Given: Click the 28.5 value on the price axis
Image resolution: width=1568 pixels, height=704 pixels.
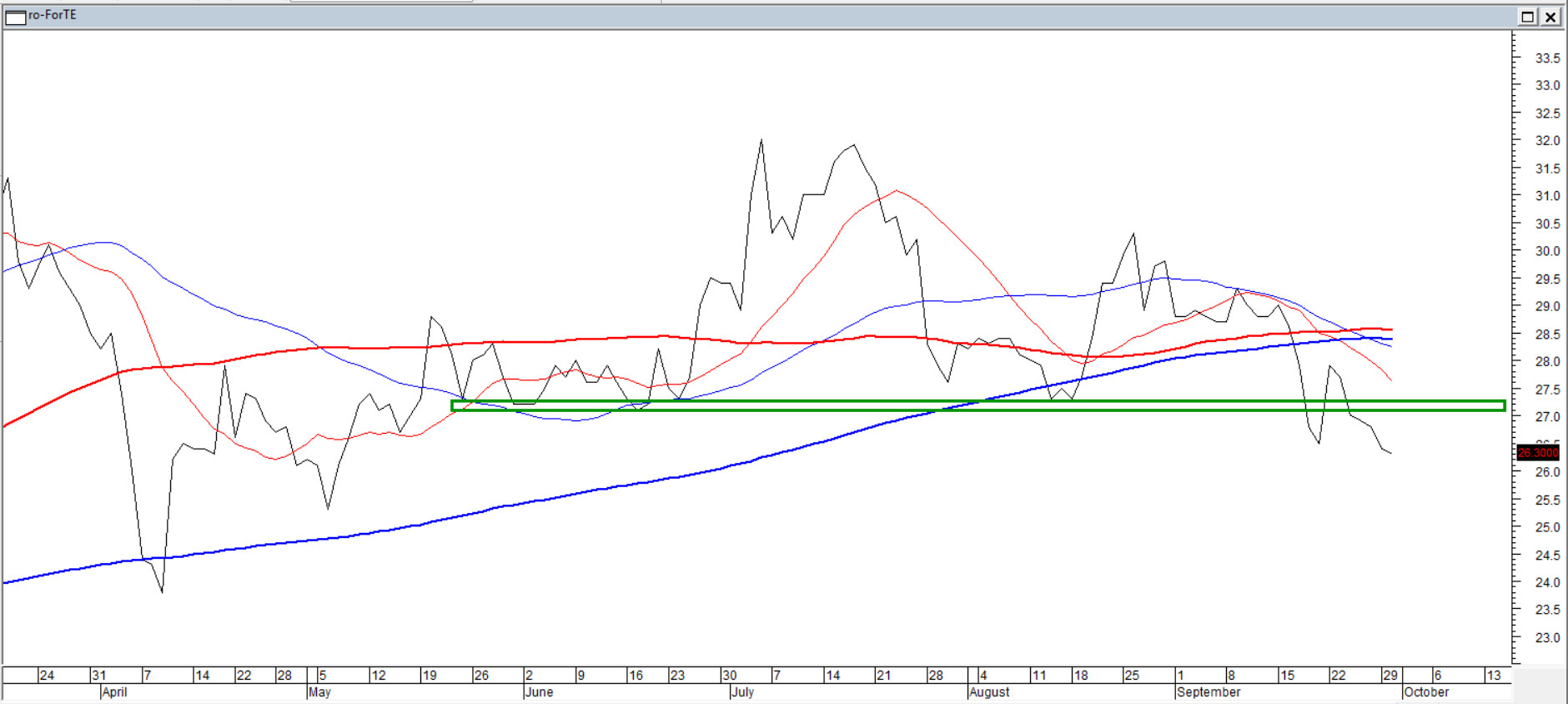Looking at the screenshot, I should (1547, 334).
